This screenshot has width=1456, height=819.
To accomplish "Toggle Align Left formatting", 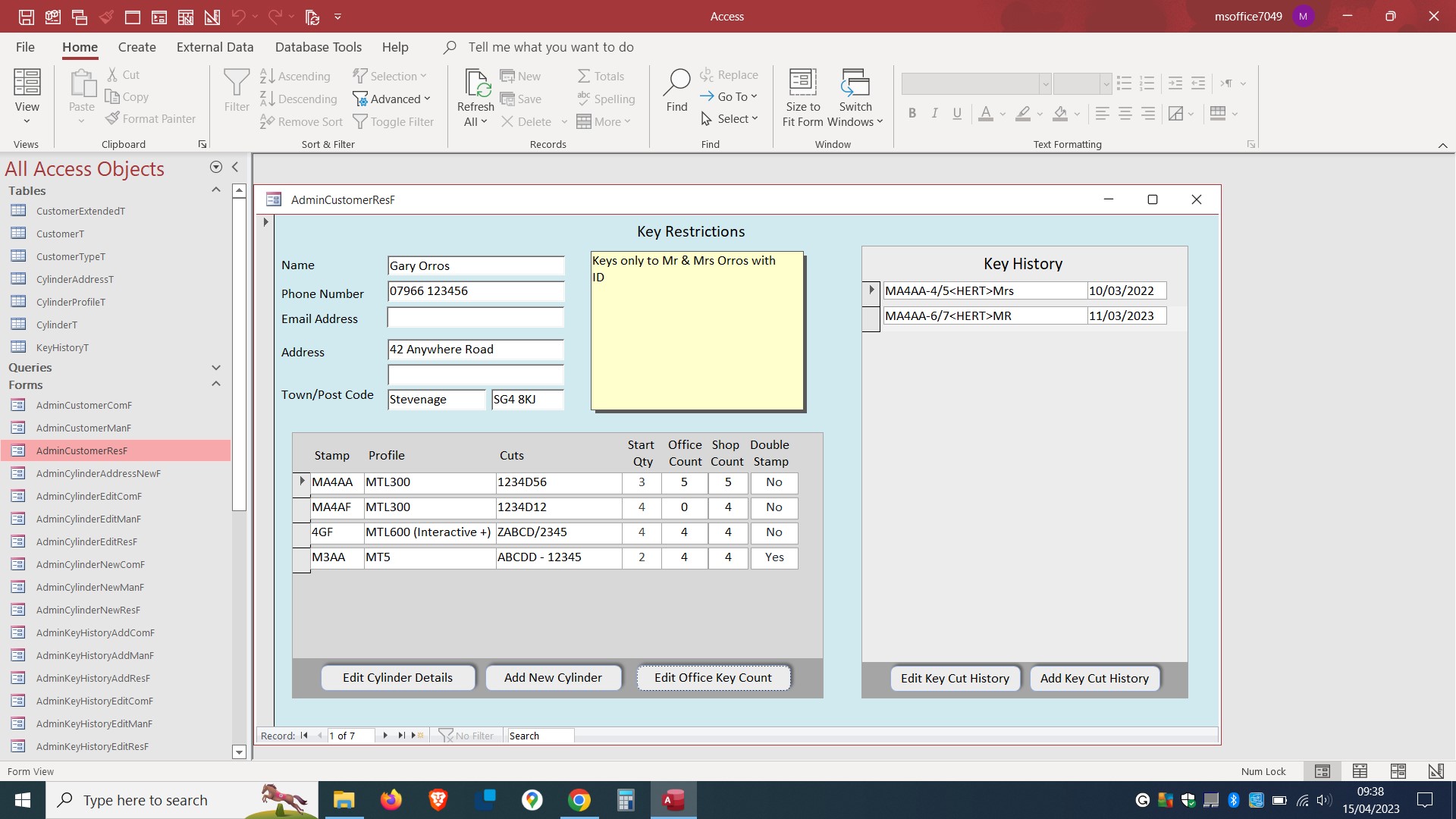I will coord(1103,113).
